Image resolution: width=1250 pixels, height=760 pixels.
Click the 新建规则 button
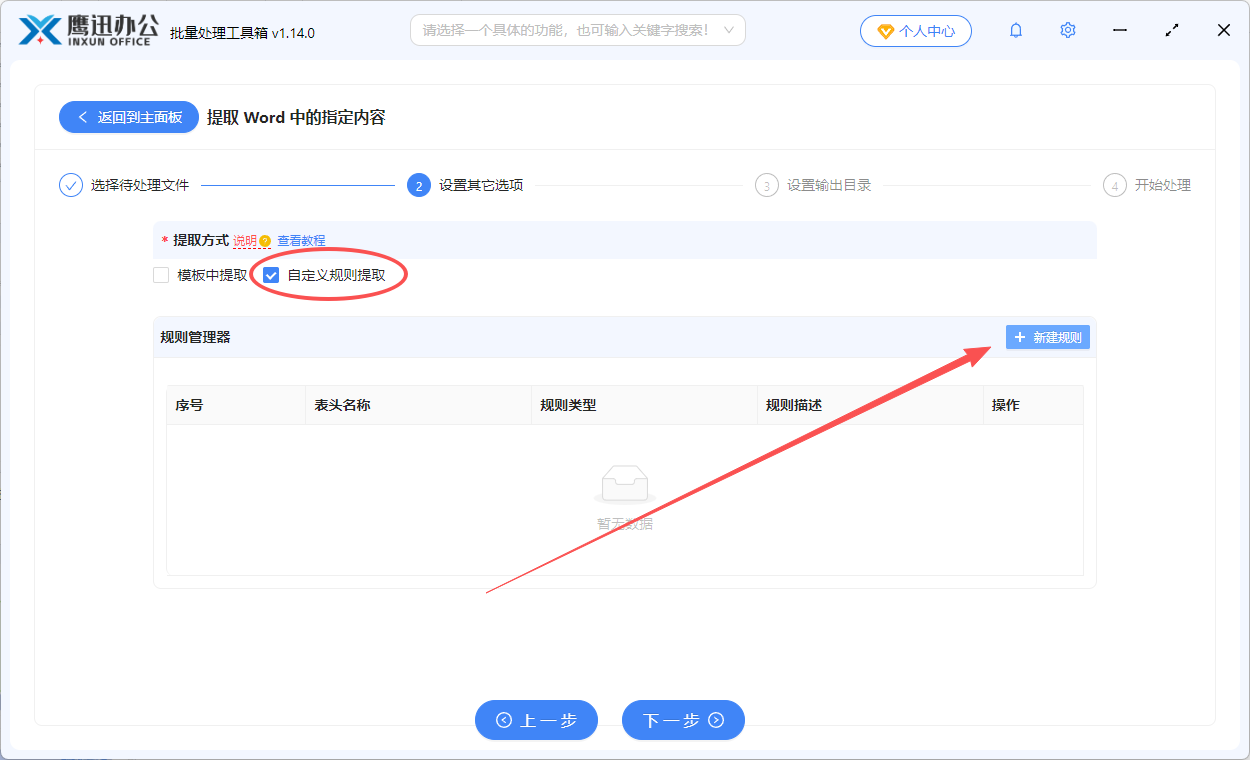point(1047,337)
